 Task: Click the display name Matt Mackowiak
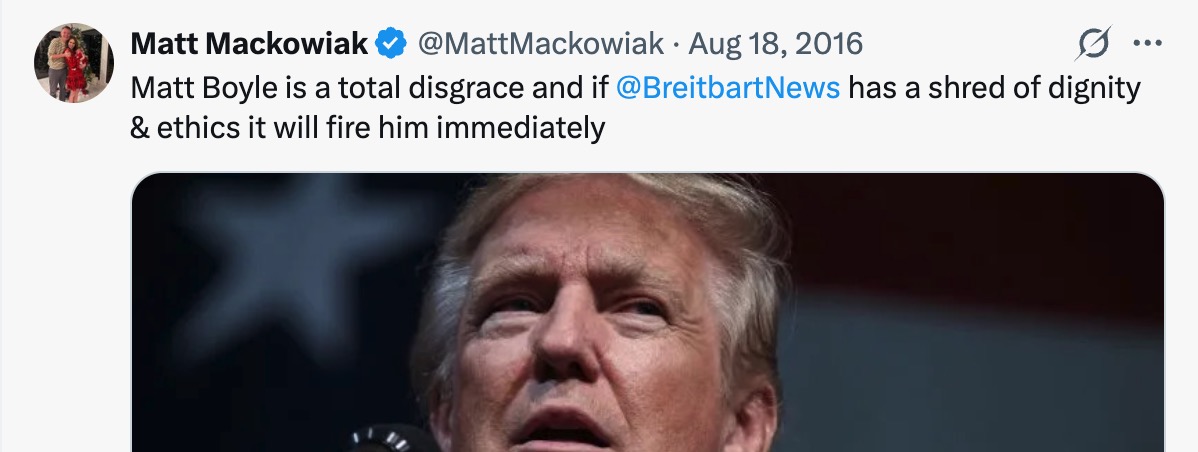[249, 44]
